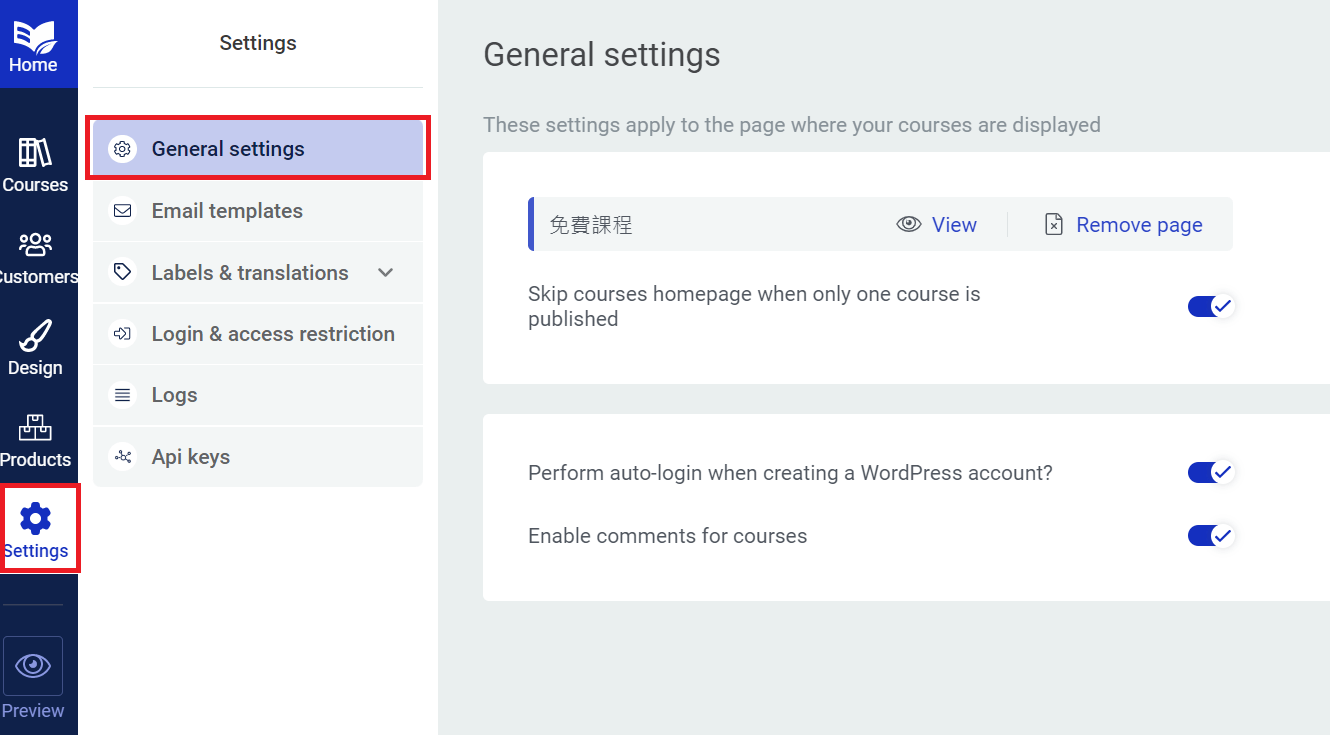Open the Labels & translations menu item
The width and height of the screenshot is (1330, 735).
click(x=258, y=272)
